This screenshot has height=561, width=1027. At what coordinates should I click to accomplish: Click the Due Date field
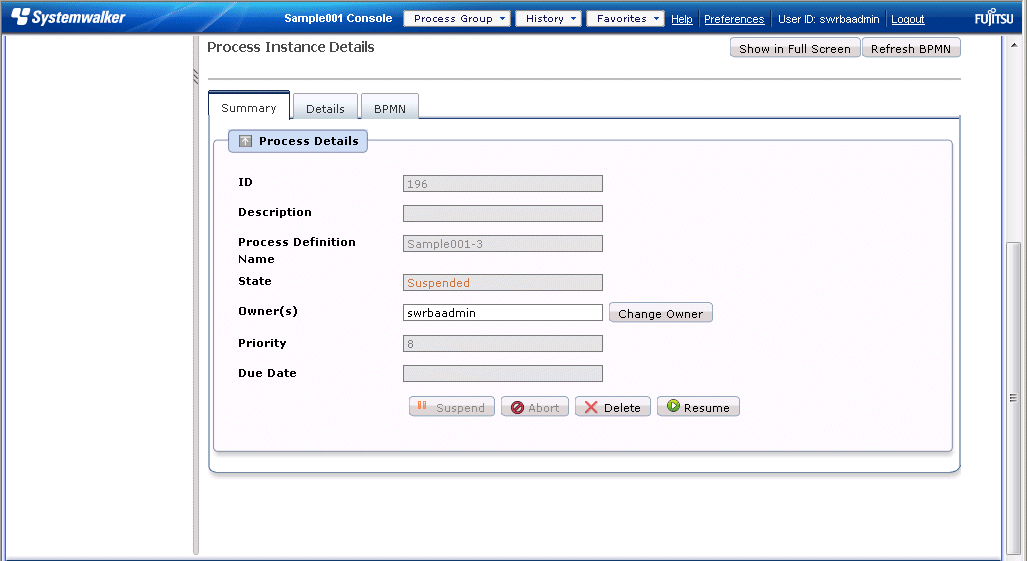pyautogui.click(x=502, y=373)
